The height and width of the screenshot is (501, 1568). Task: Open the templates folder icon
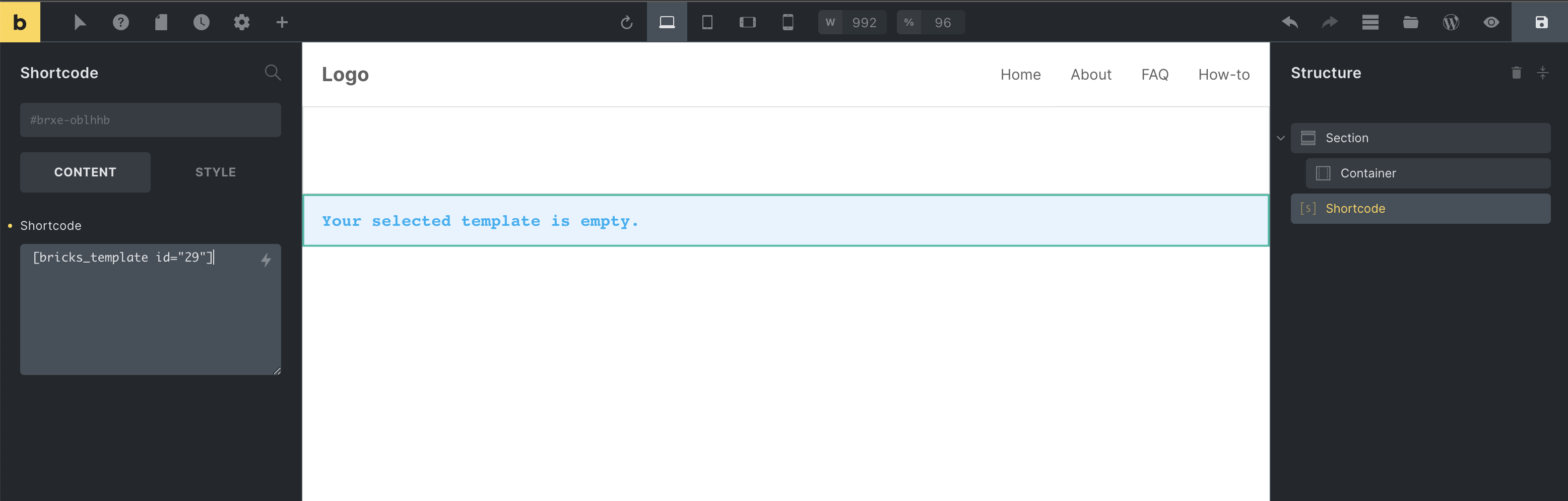tap(1410, 23)
